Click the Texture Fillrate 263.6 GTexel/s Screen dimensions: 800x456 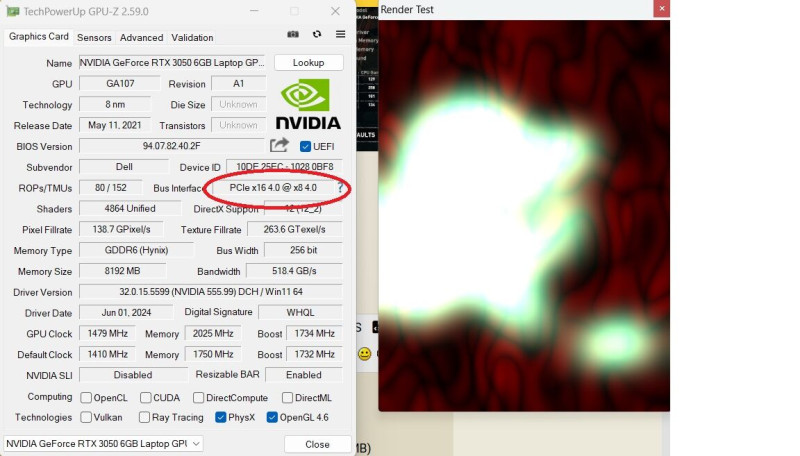click(294, 230)
